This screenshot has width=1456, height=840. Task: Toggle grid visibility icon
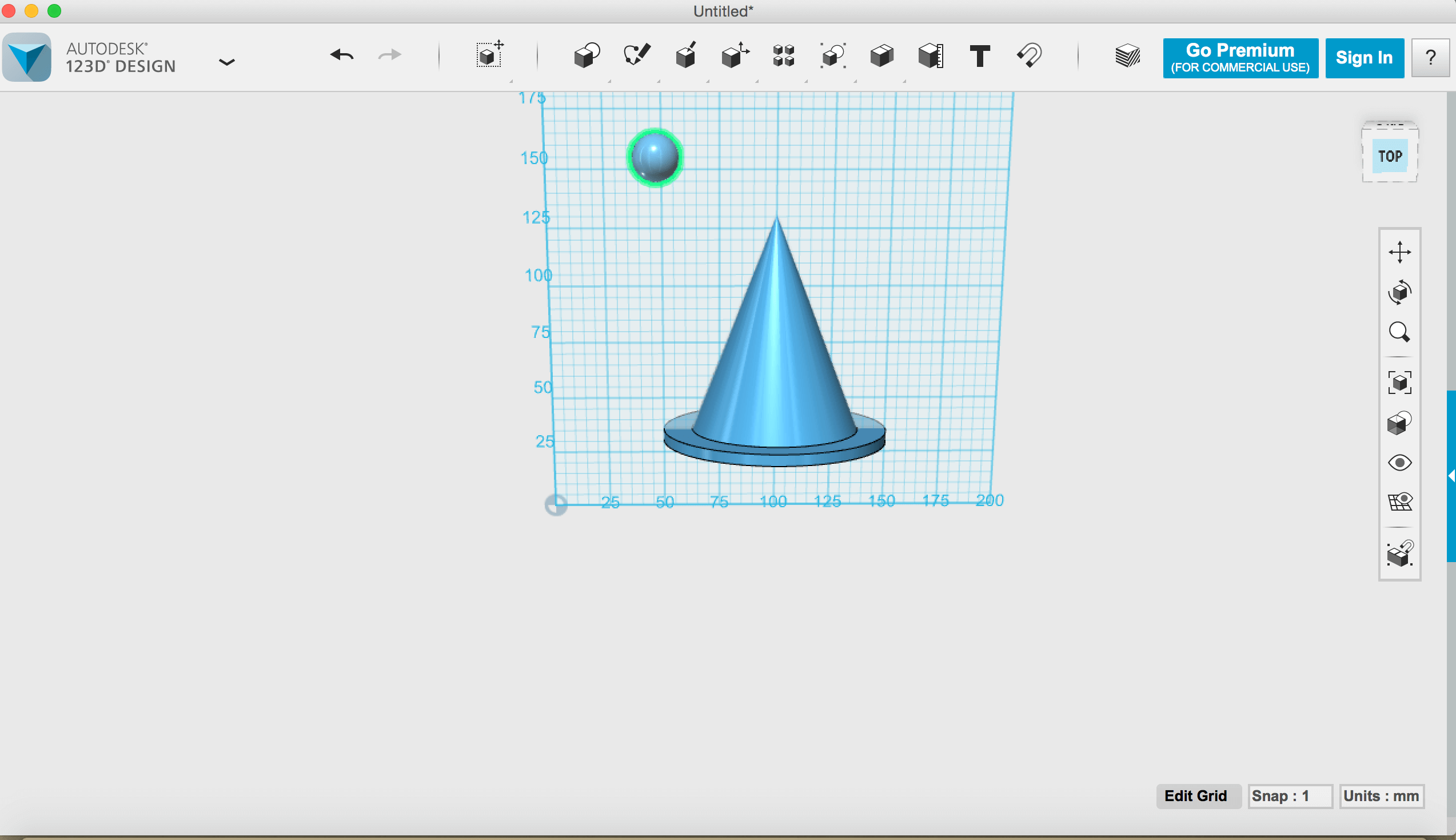1399,502
